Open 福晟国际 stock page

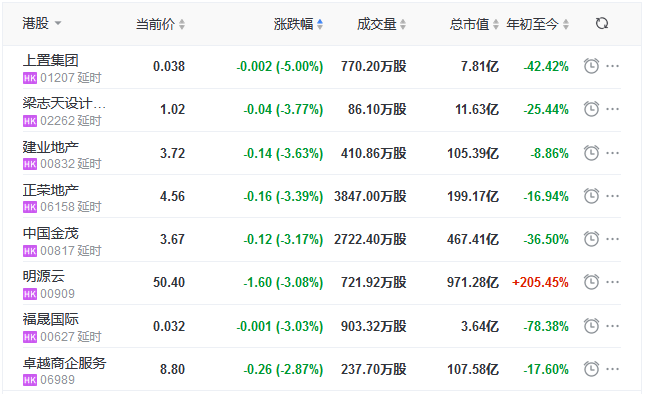(x=50, y=319)
